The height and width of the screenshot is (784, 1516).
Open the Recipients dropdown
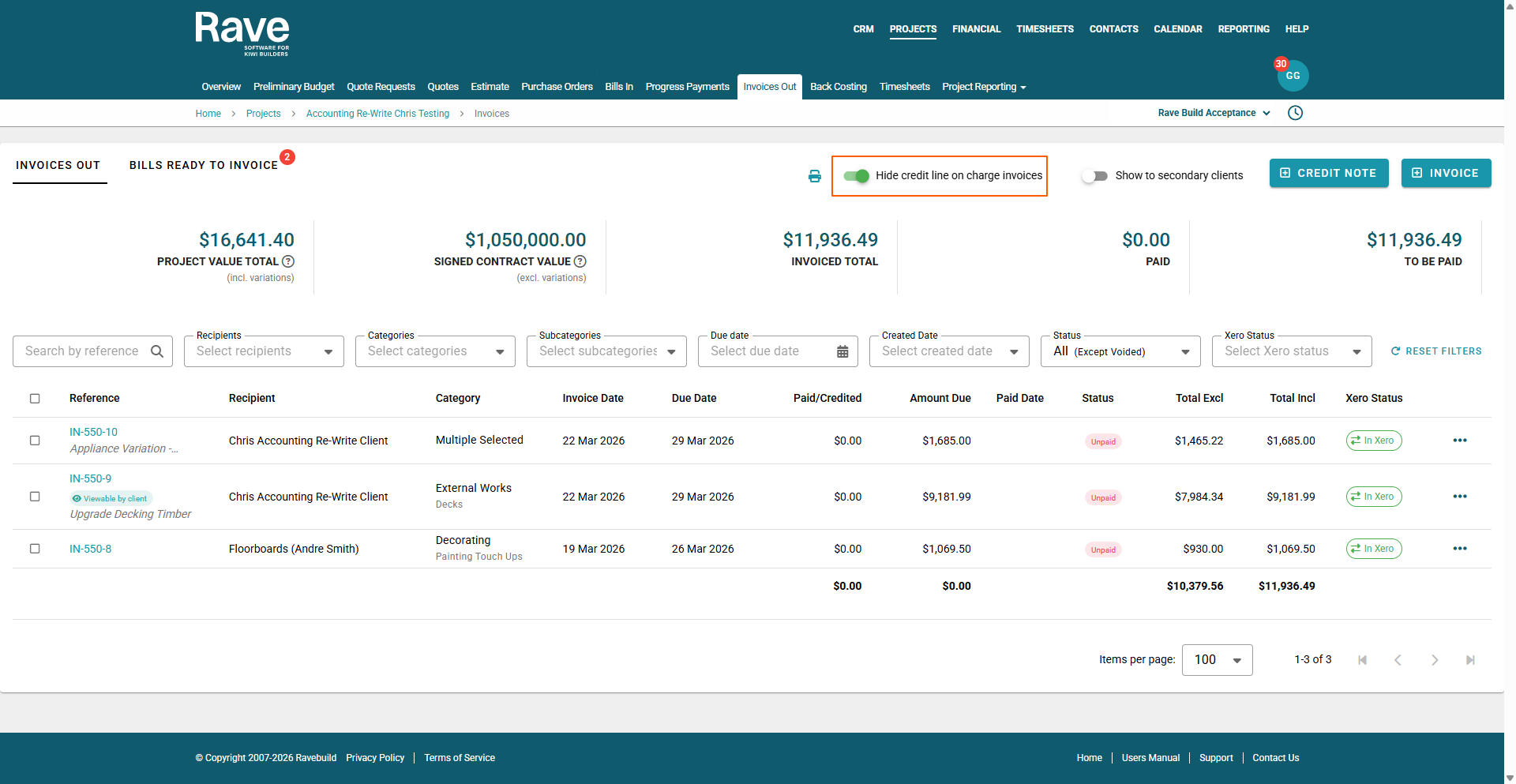[x=264, y=351]
